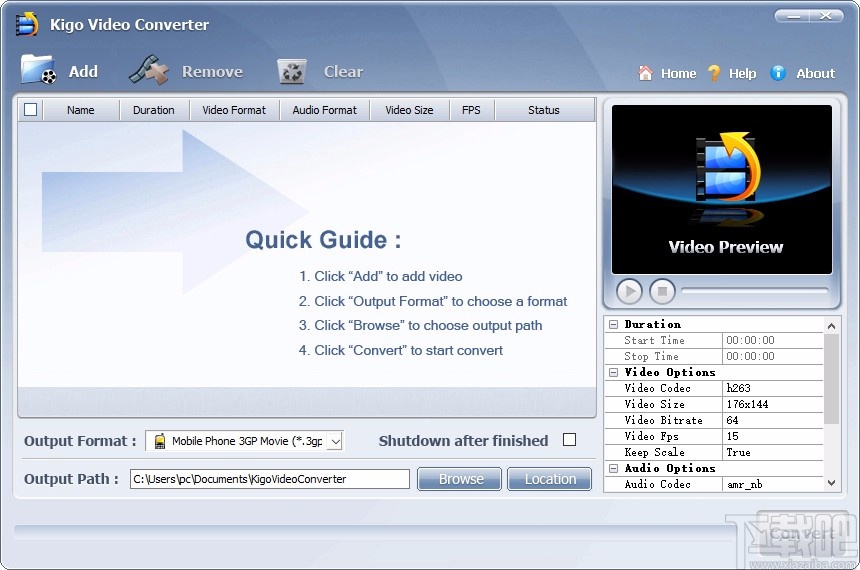
Task: Click the Output Path text field
Action: 270,479
